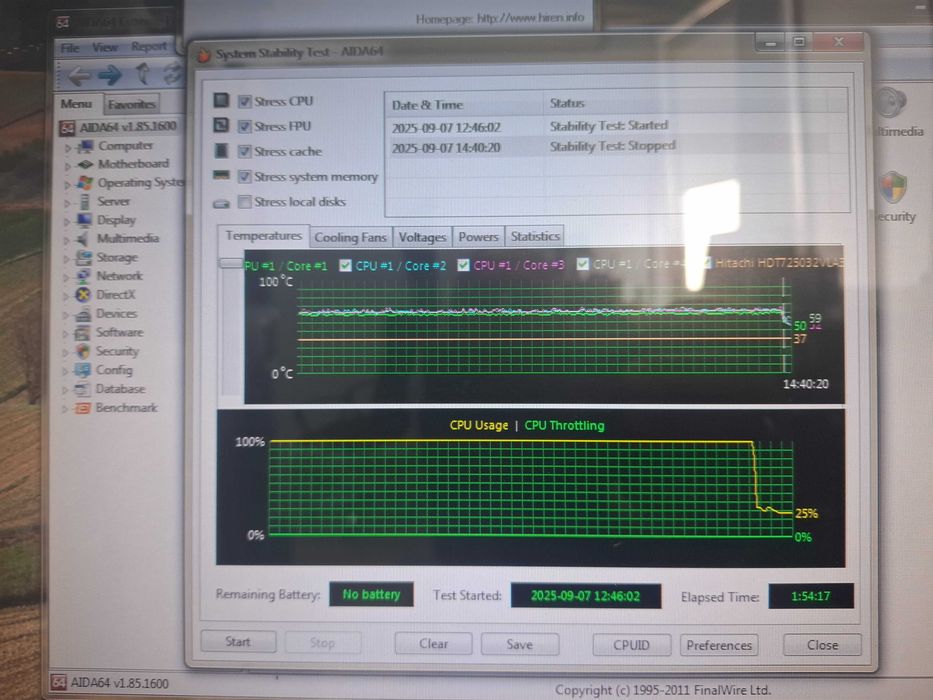Expand the Display tree node

(67, 221)
